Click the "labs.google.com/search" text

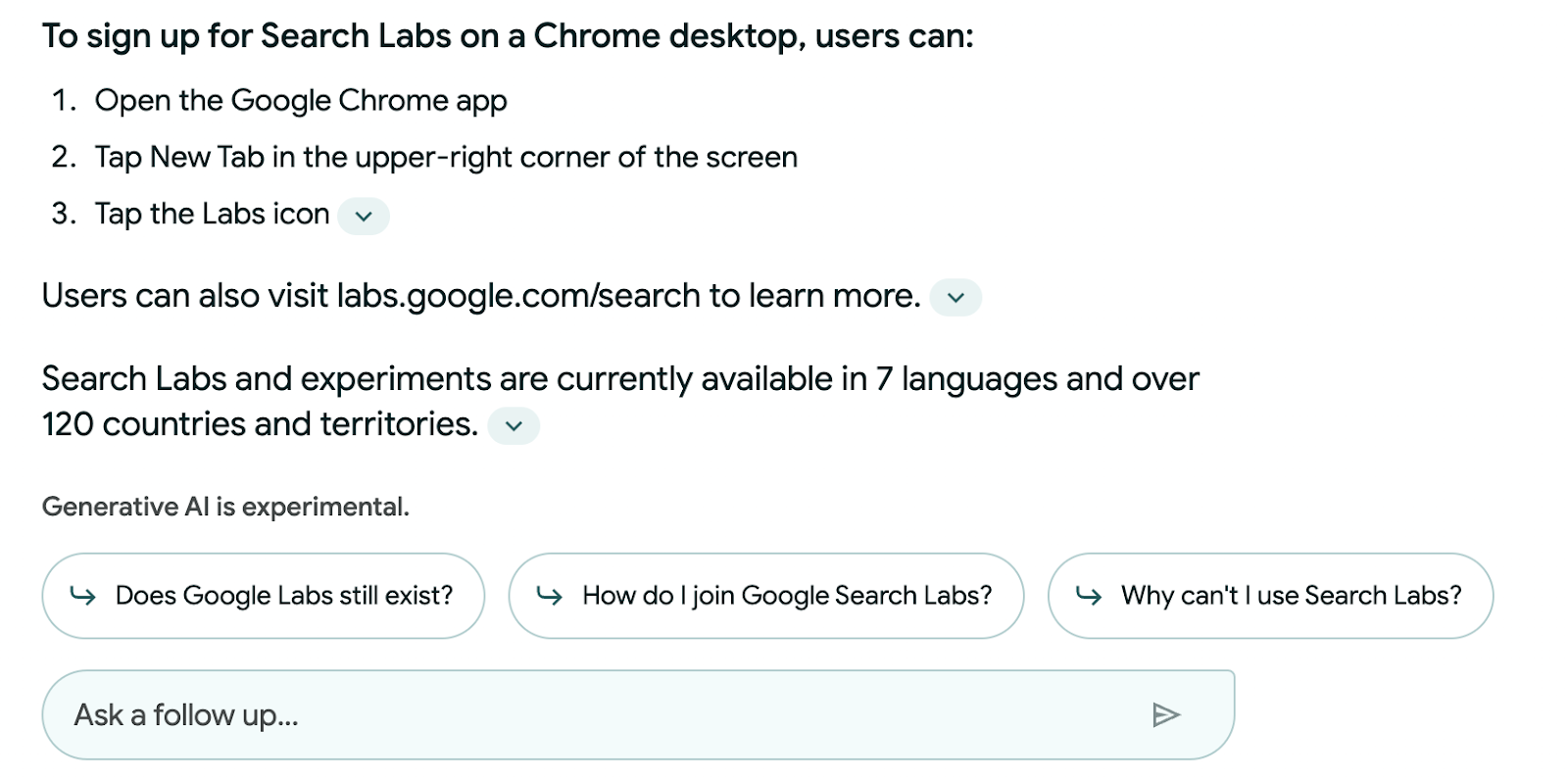point(518,296)
